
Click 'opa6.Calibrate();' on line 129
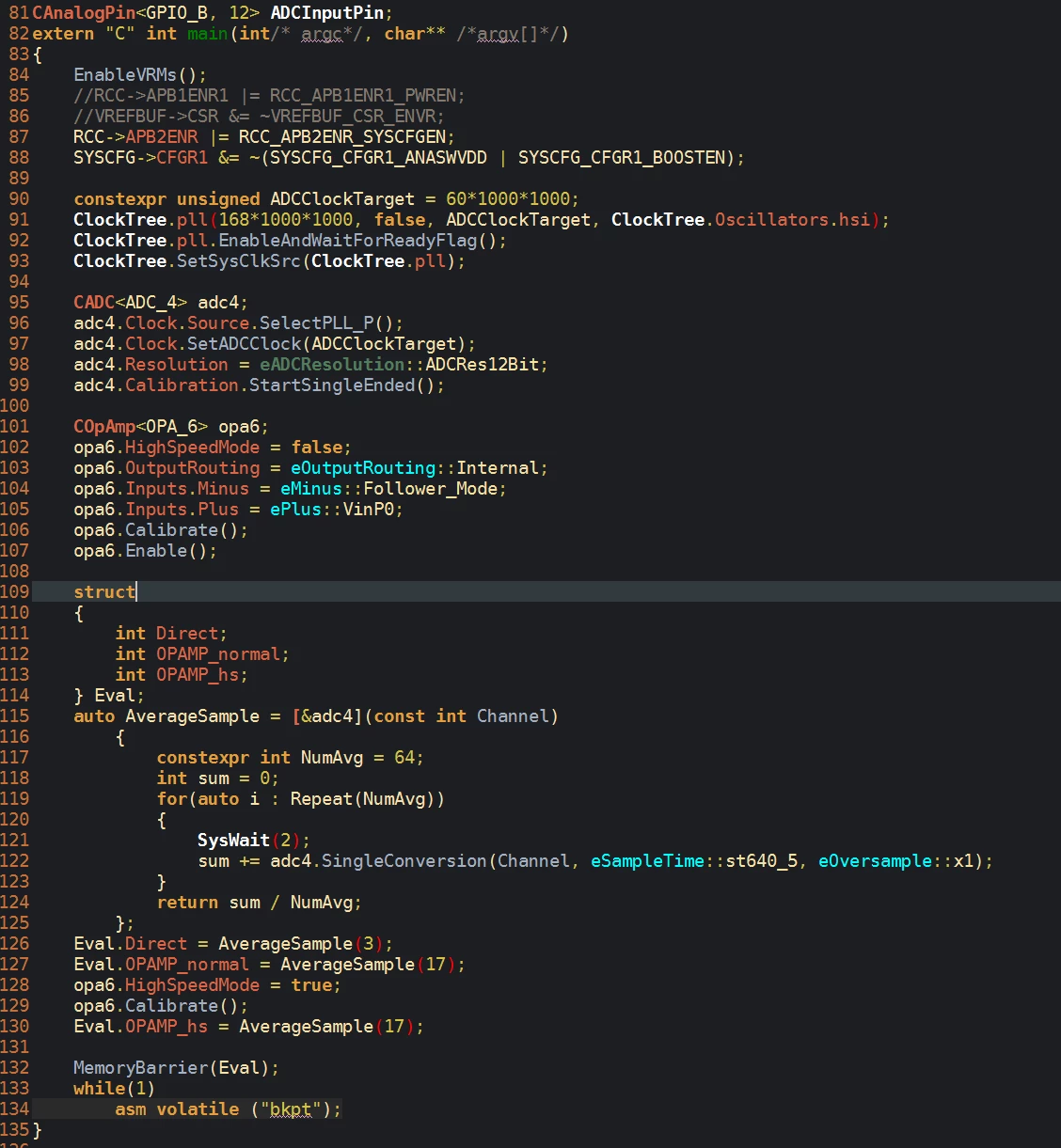point(161,1005)
